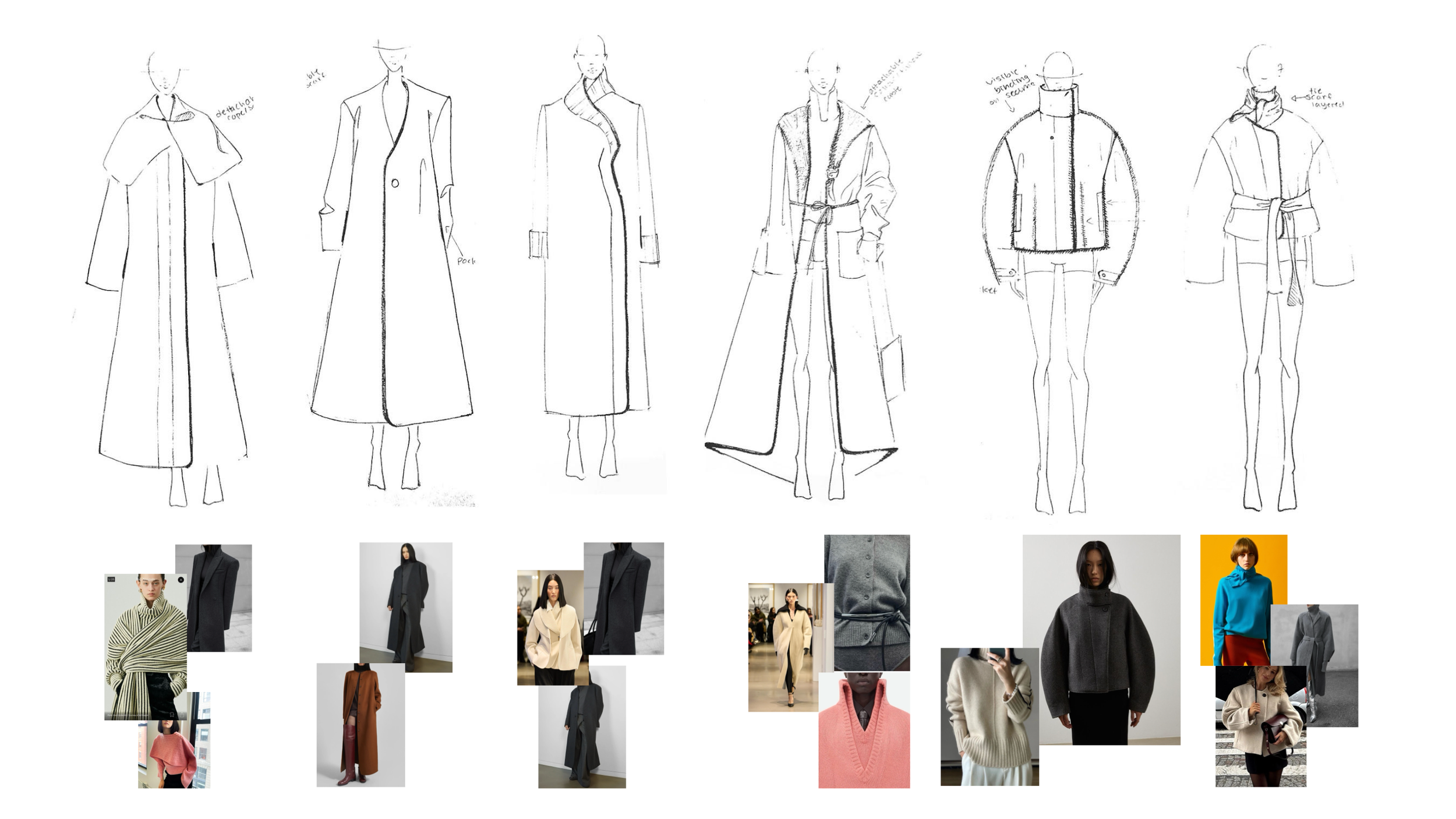Select the cuffed-sleeve wrap coat sketch

[594, 262]
